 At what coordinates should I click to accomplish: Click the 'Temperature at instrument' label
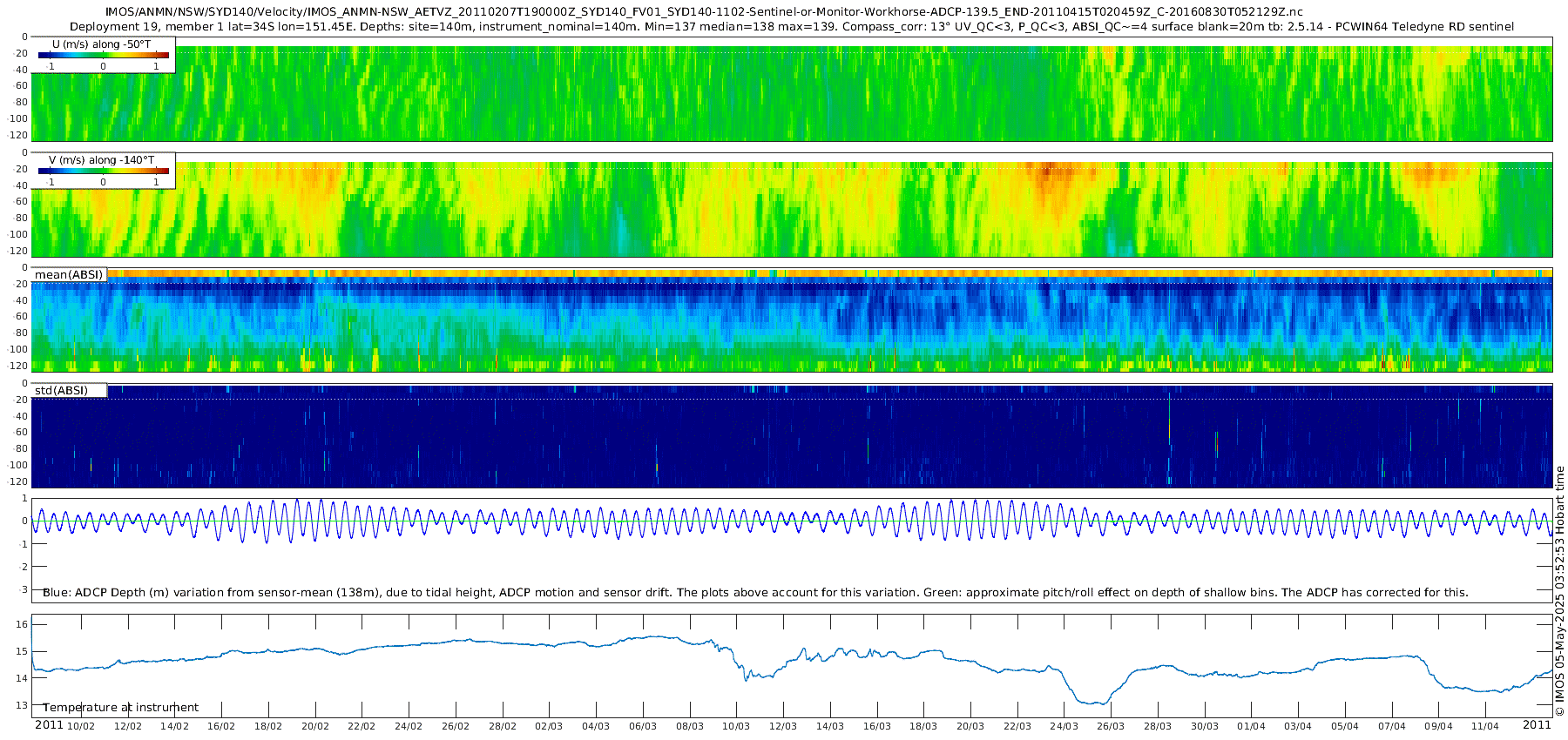coord(120,708)
